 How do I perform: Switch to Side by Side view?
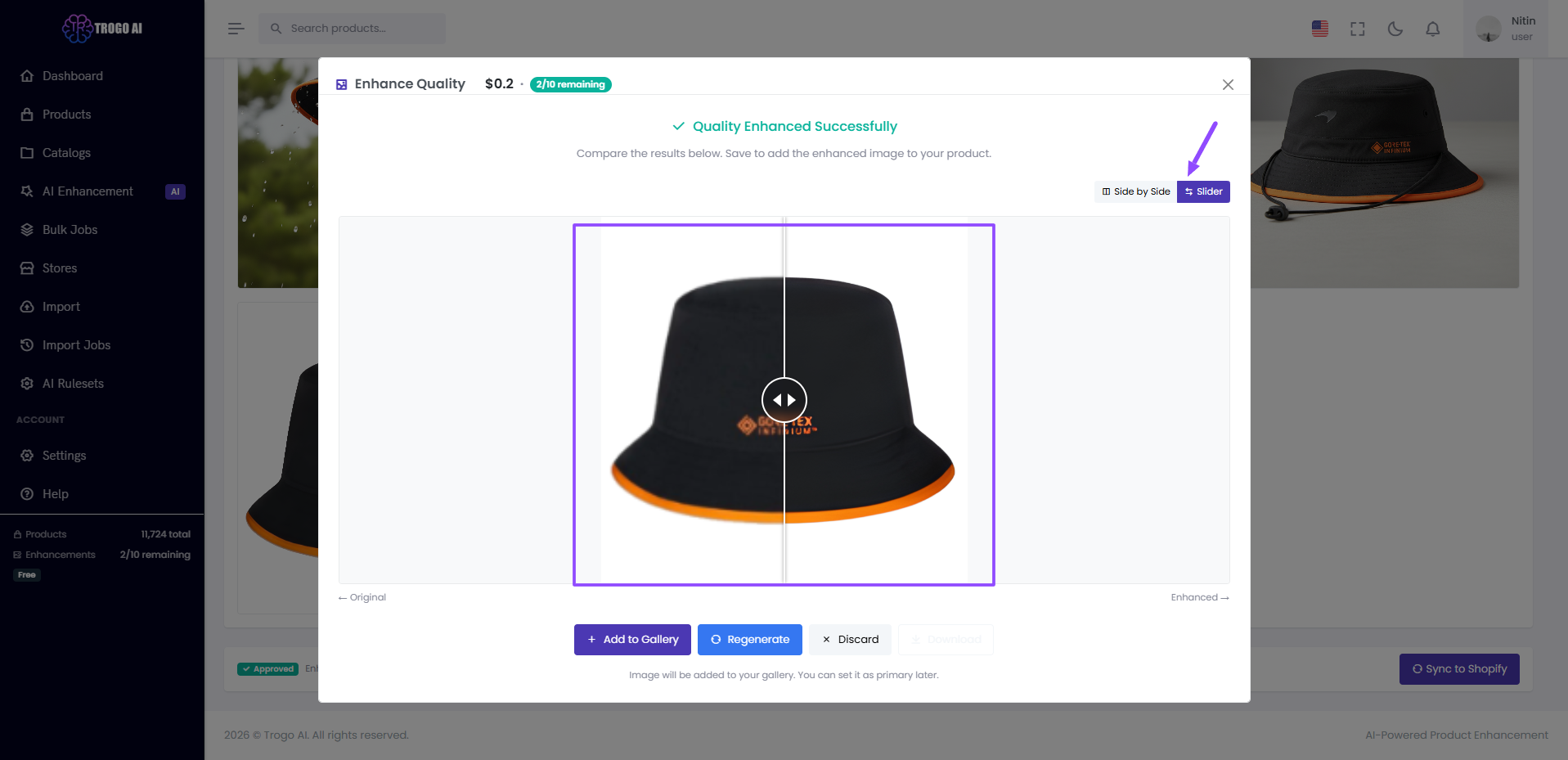coord(1135,191)
